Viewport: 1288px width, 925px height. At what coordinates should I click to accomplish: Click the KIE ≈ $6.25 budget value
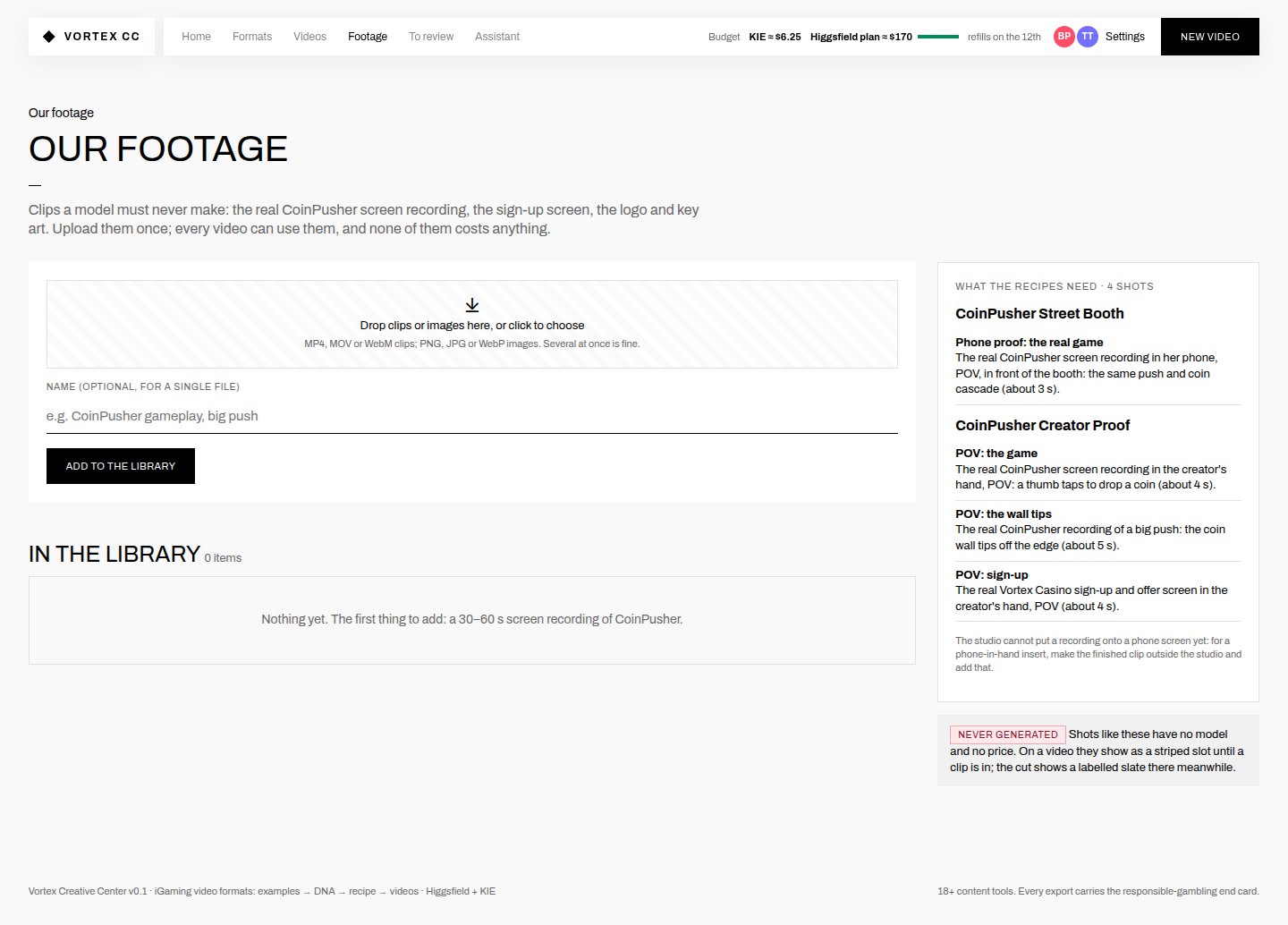775,37
